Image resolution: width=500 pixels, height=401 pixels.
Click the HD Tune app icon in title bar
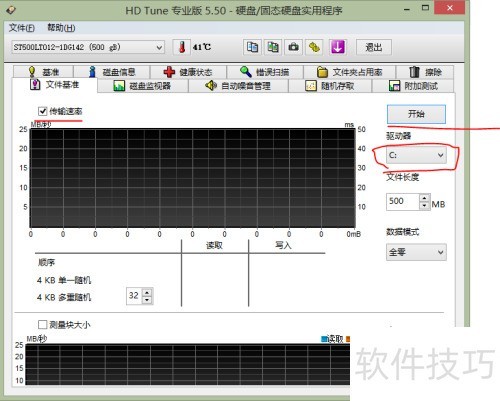tap(11, 10)
